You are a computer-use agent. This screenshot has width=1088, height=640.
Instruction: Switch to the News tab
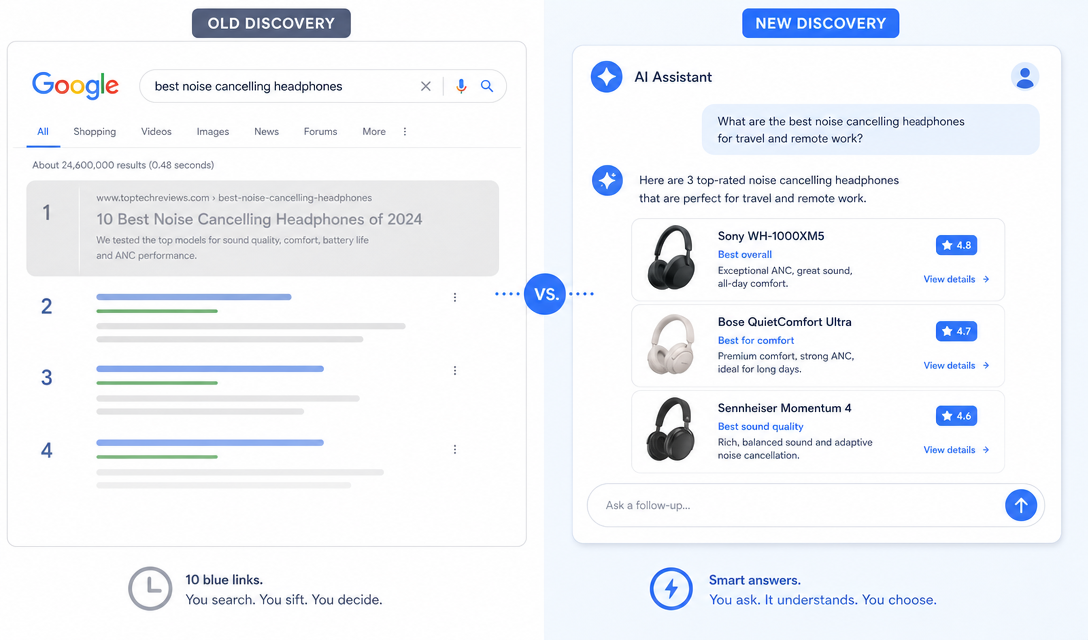click(x=266, y=131)
